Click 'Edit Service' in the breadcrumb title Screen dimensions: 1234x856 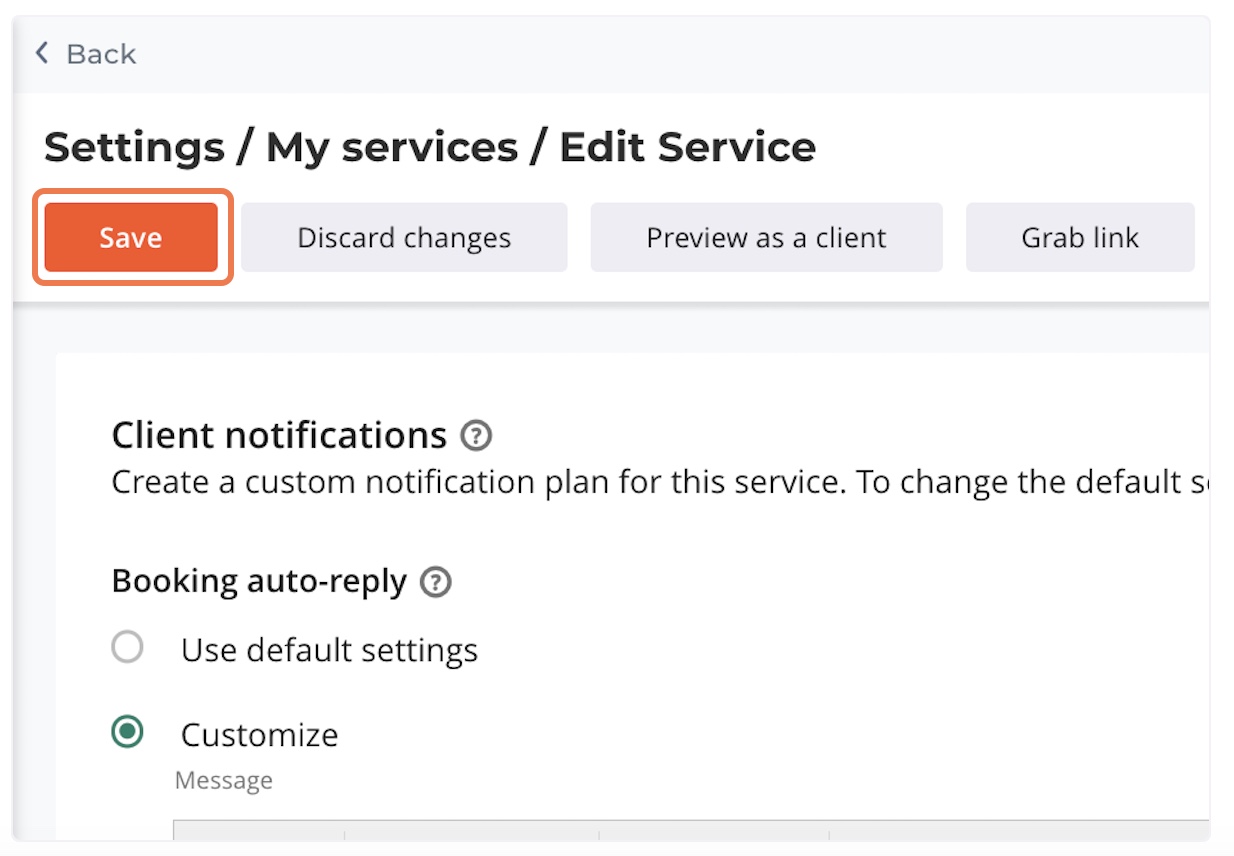pos(687,148)
